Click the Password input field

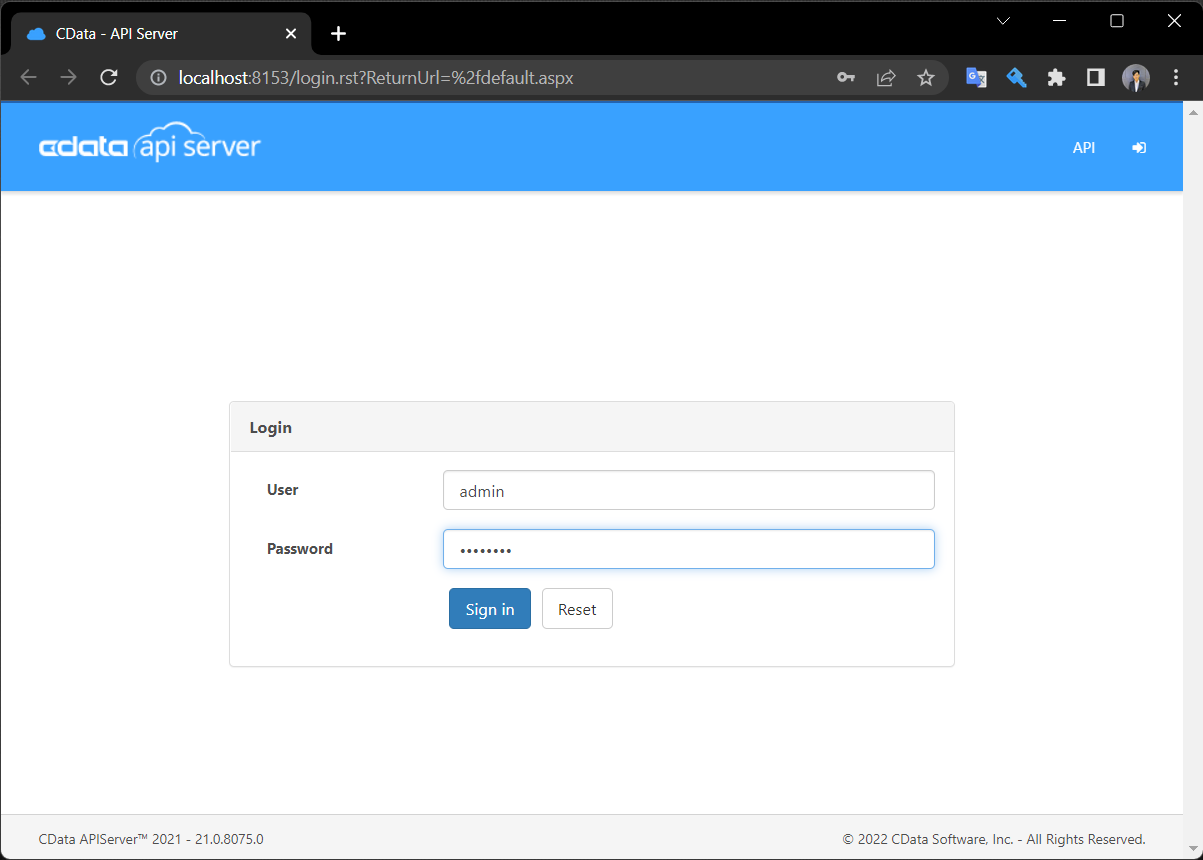[689, 549]
